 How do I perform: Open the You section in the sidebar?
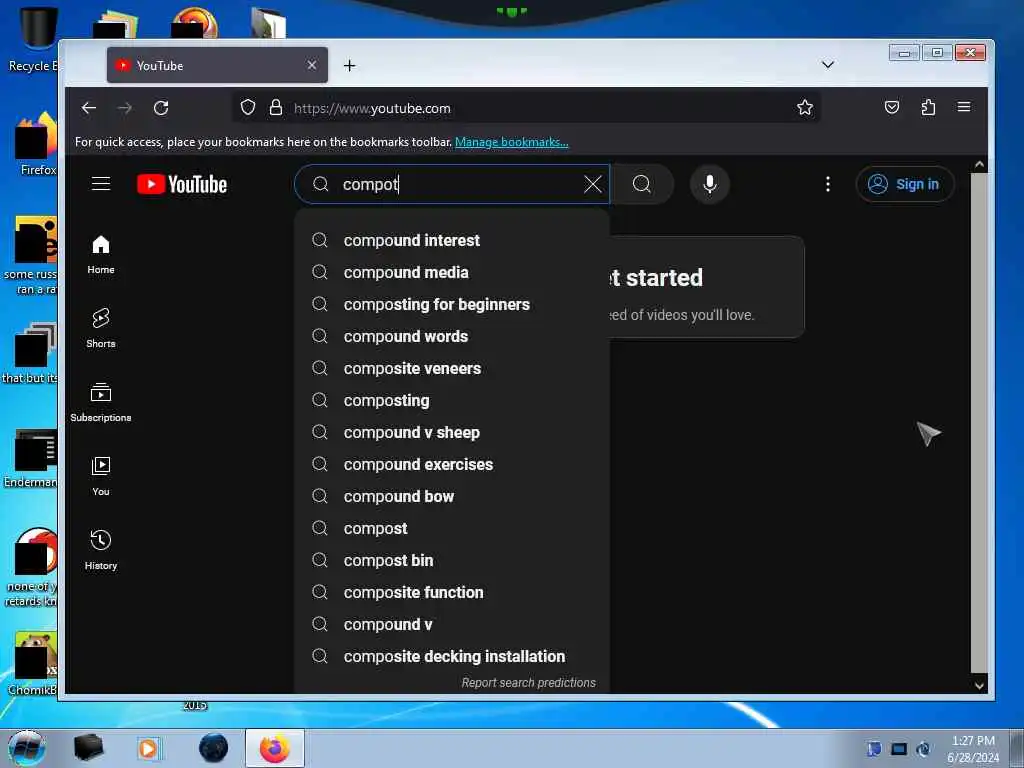(x=101, y=477)
